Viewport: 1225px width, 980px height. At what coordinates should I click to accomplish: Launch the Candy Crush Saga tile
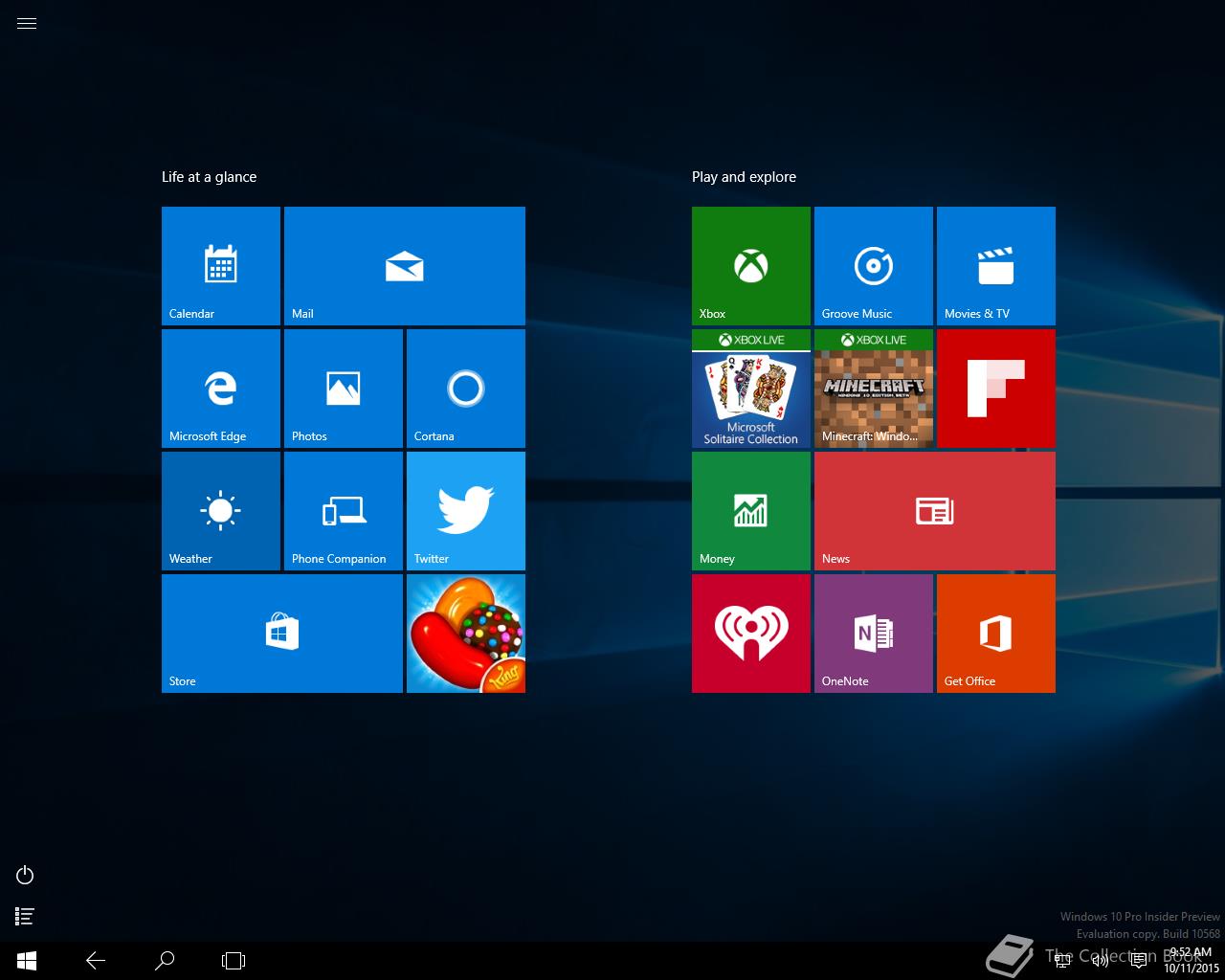(x=466, y=634)
